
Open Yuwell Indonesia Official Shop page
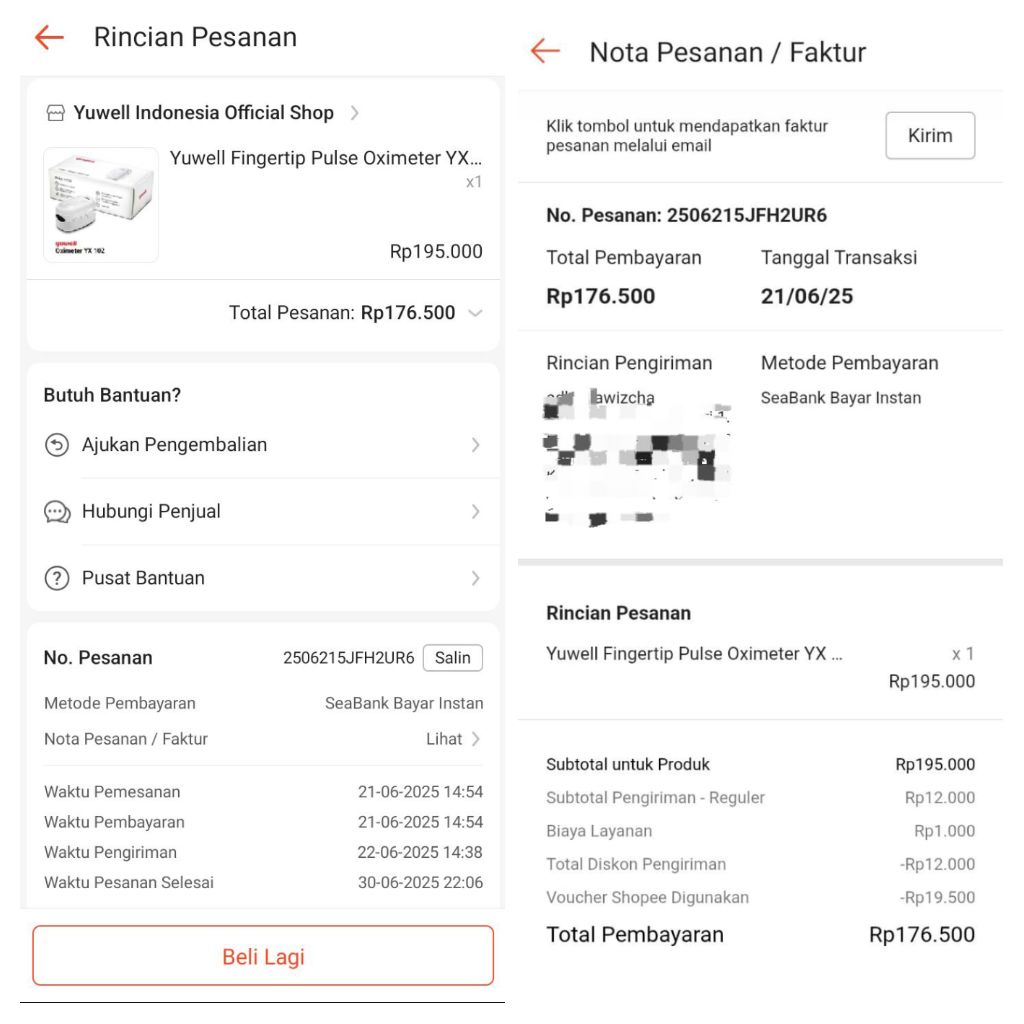204,113
